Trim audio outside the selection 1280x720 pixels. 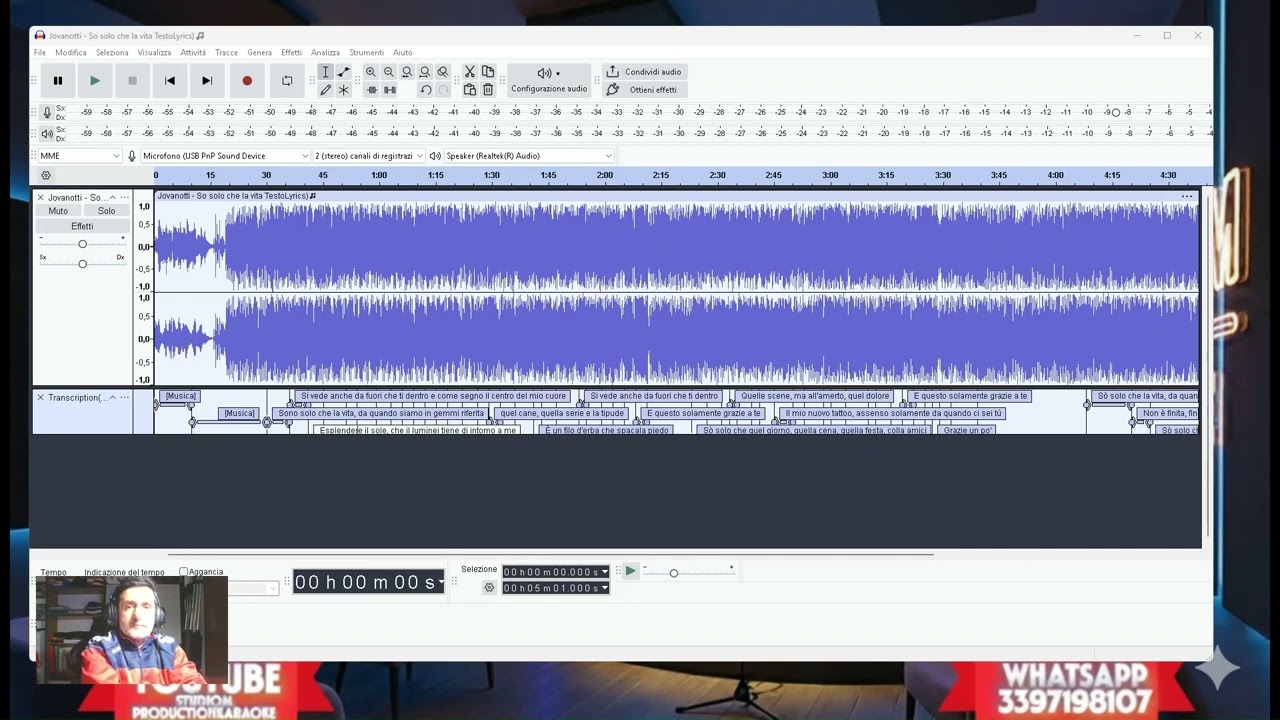point(371,90)
